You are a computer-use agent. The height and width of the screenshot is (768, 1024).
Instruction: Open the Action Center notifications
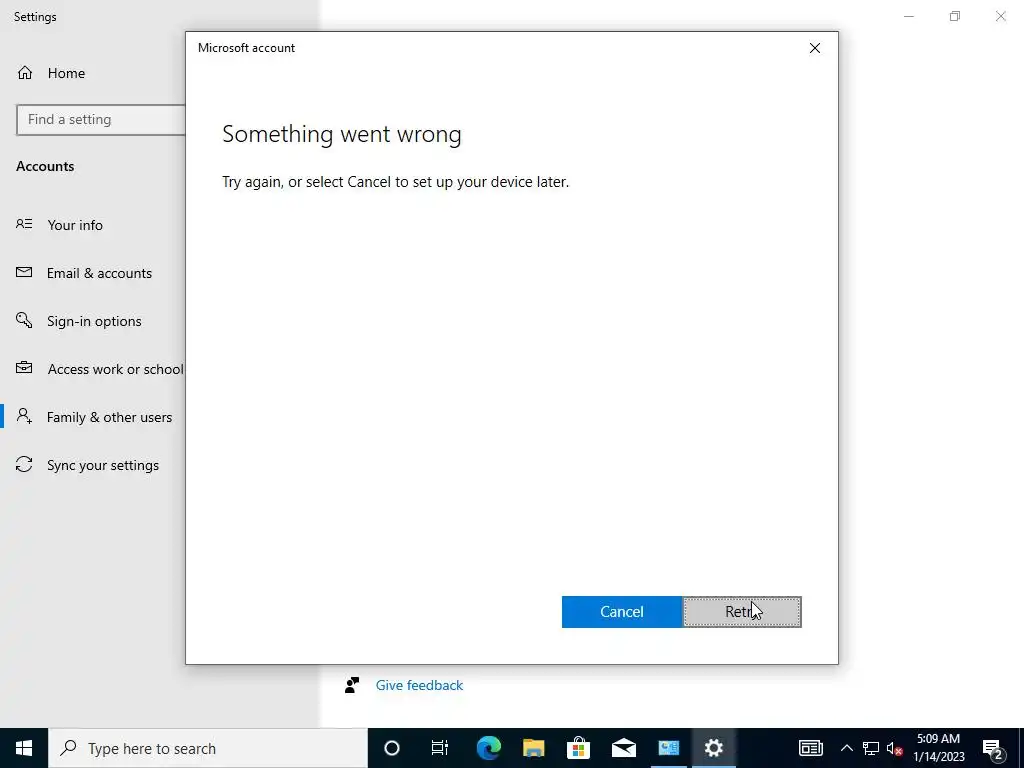point(993,748)
